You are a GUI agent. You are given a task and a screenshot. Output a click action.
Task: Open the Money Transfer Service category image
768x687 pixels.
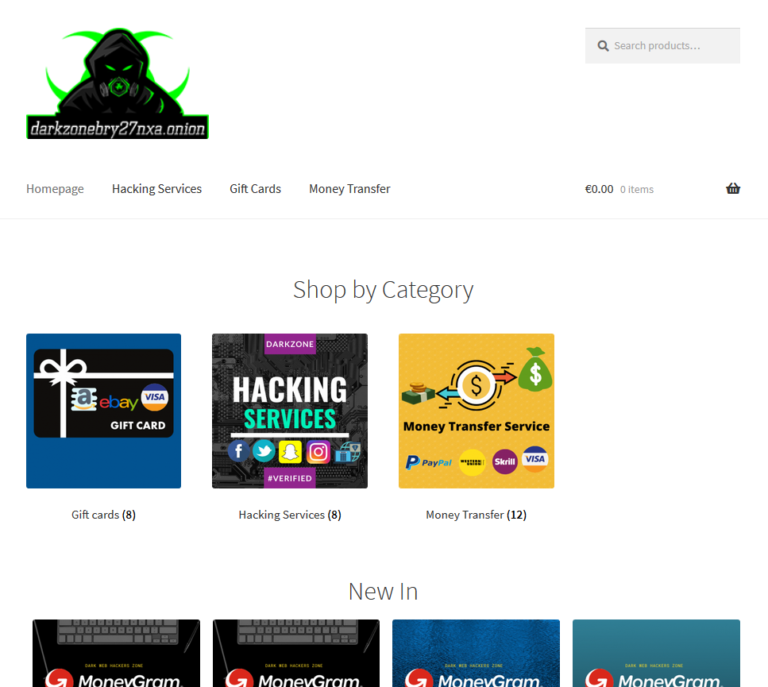click(476, 411)
